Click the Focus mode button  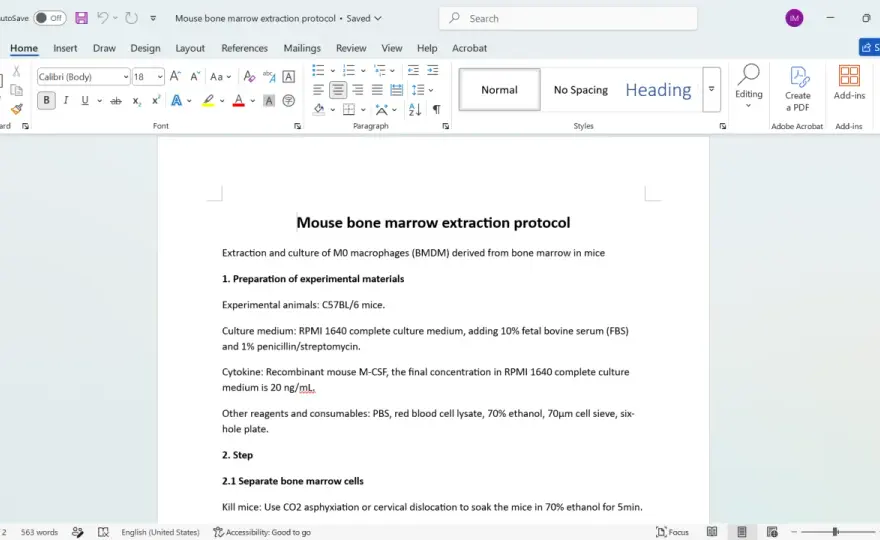click(x=672, y=532)
